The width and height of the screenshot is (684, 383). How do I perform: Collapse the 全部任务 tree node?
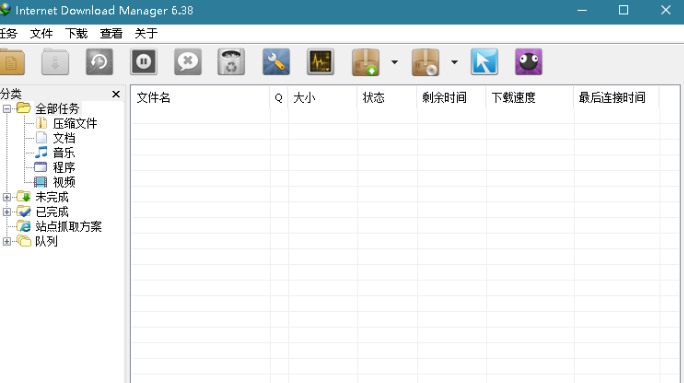7,109
